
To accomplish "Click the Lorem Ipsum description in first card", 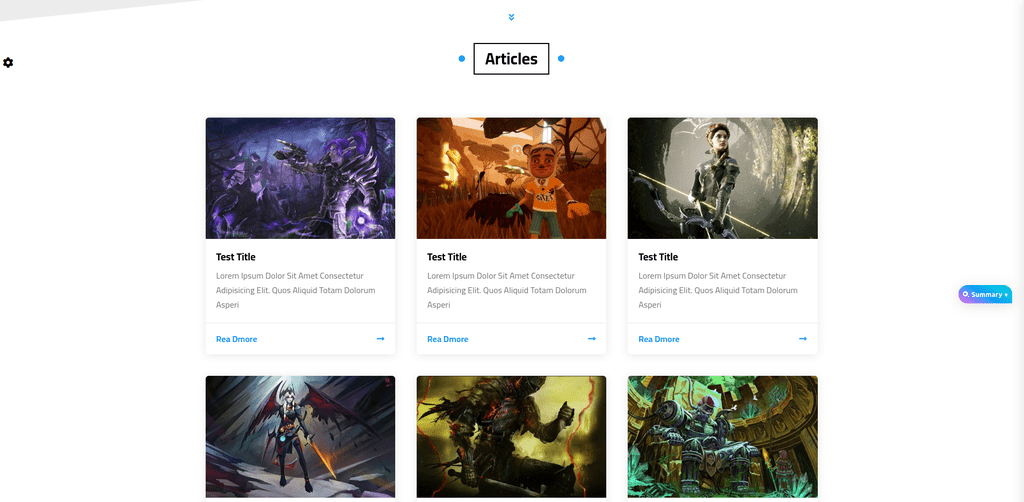I will 296,290.
